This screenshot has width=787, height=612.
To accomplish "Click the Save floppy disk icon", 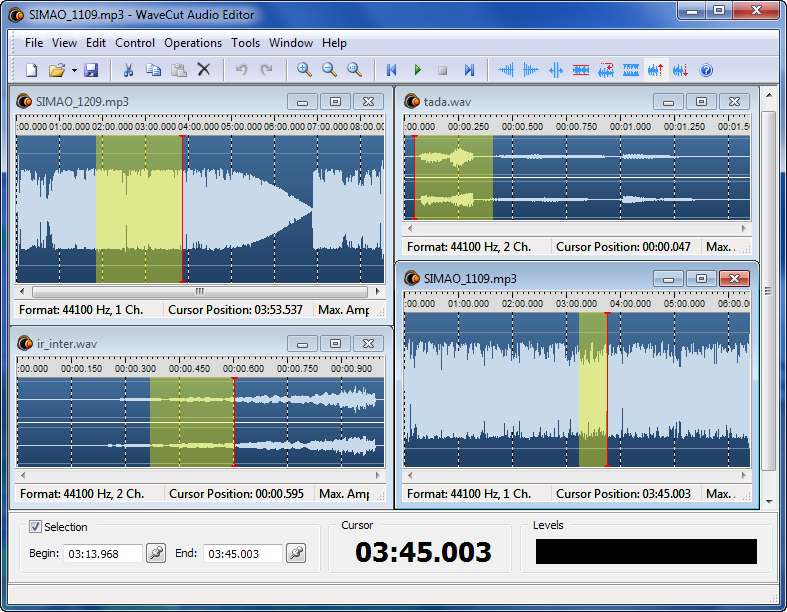I will [91, 70].
